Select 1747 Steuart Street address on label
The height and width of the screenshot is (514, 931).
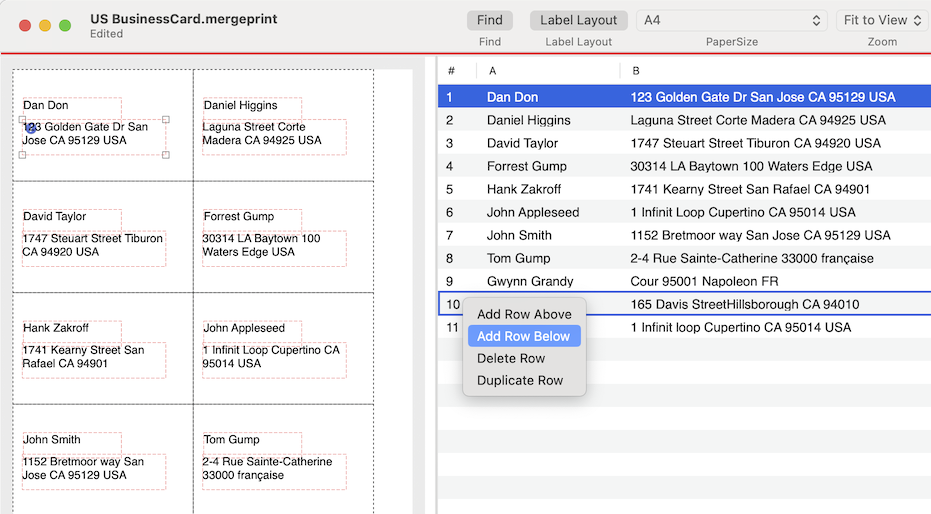[94, 249]
